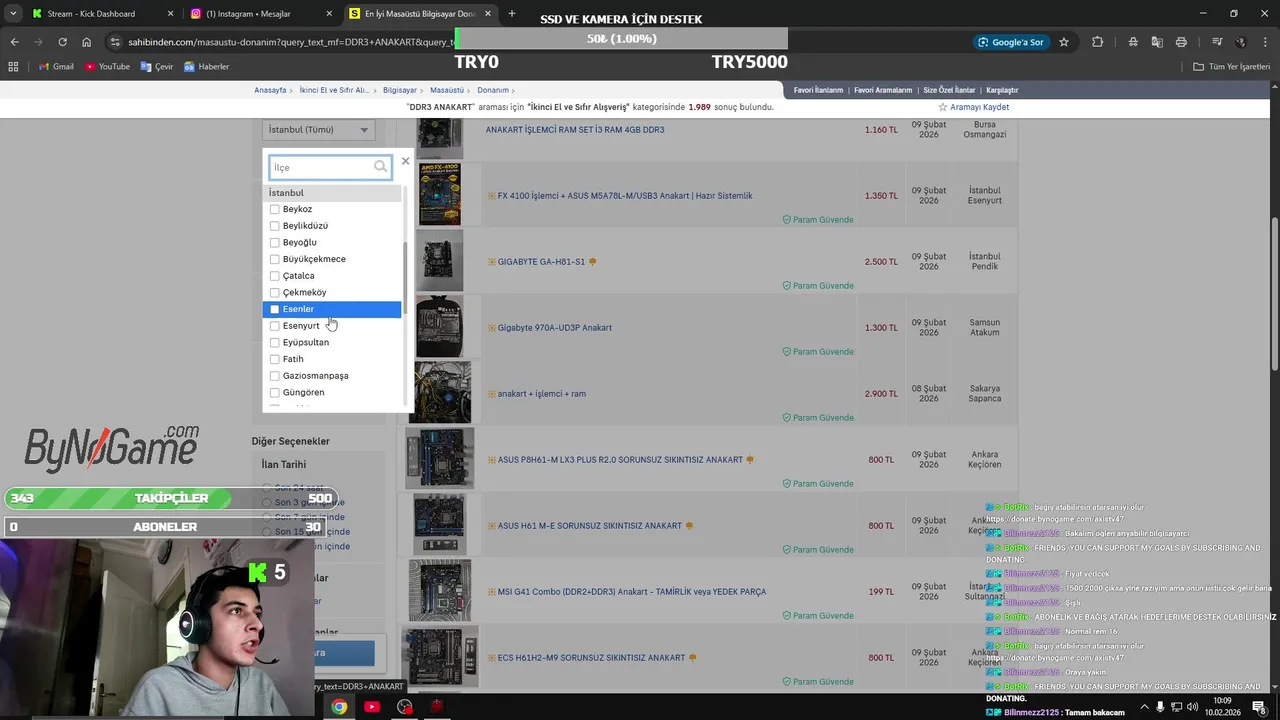
Task: Open the browser home page icon
Action: 87,42
